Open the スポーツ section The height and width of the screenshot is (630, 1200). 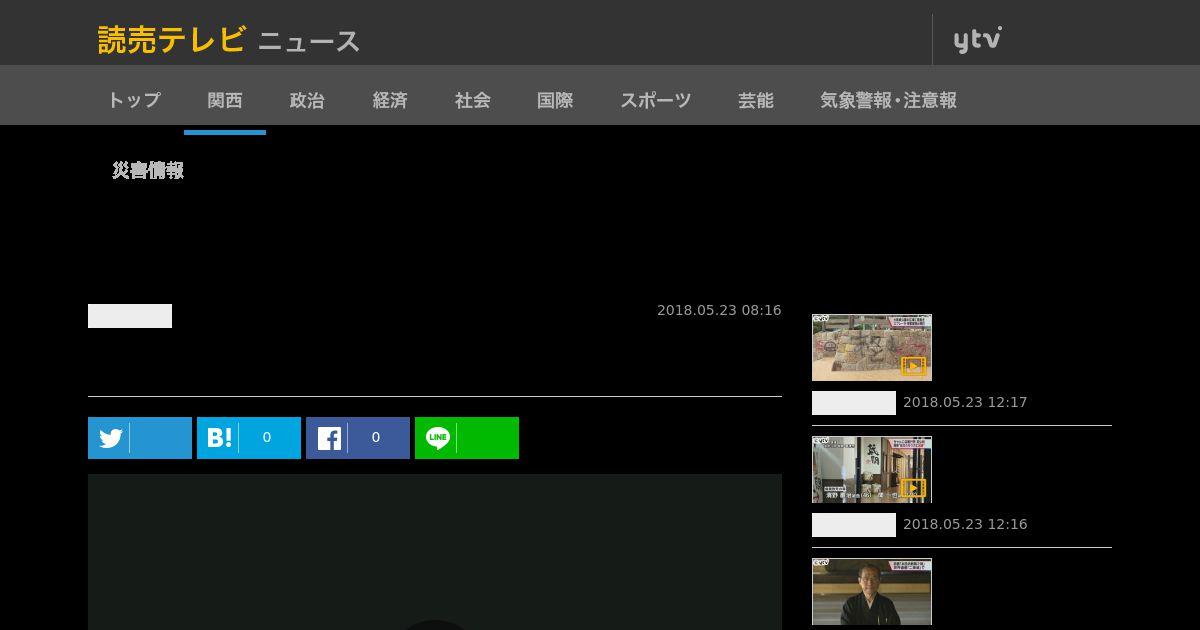tap(655, 100)
